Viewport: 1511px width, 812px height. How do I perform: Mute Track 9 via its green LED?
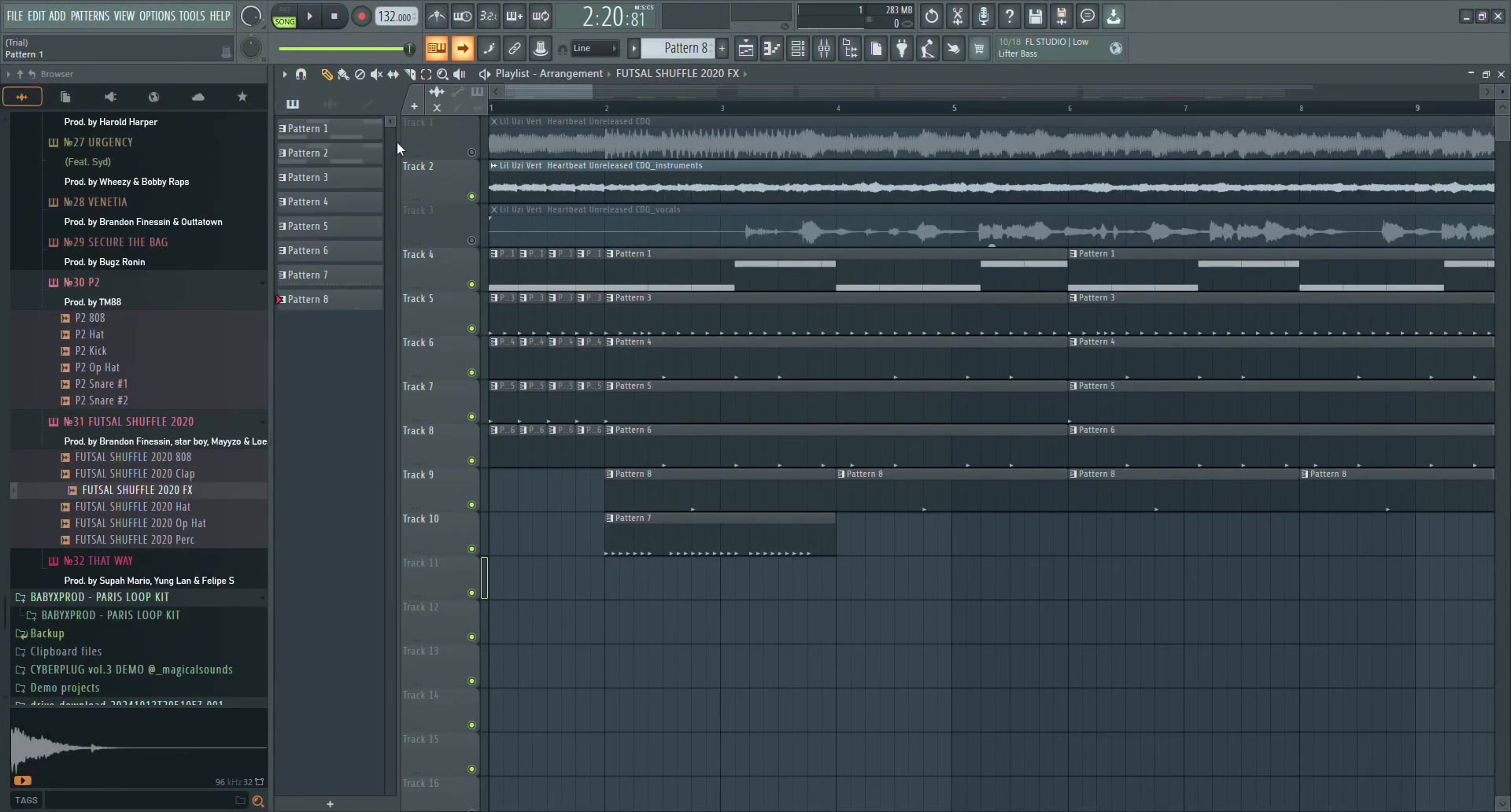tap(471, 505)
